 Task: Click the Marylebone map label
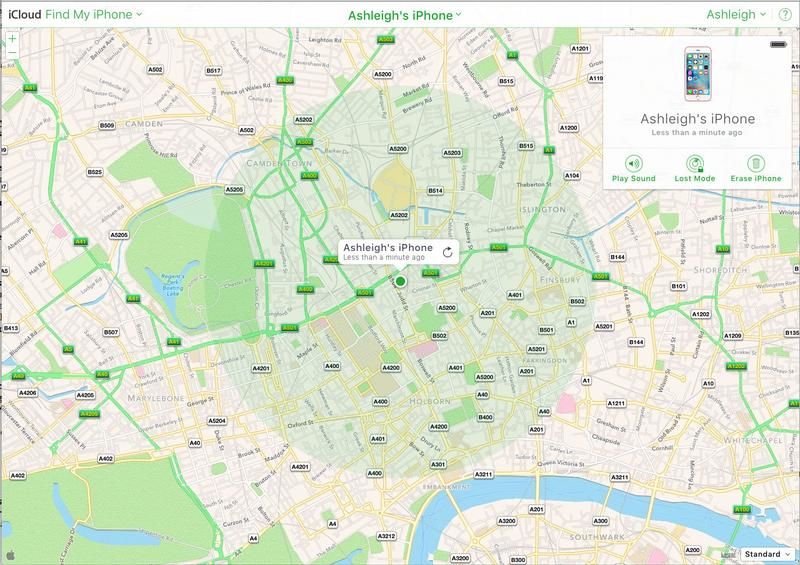156,398
